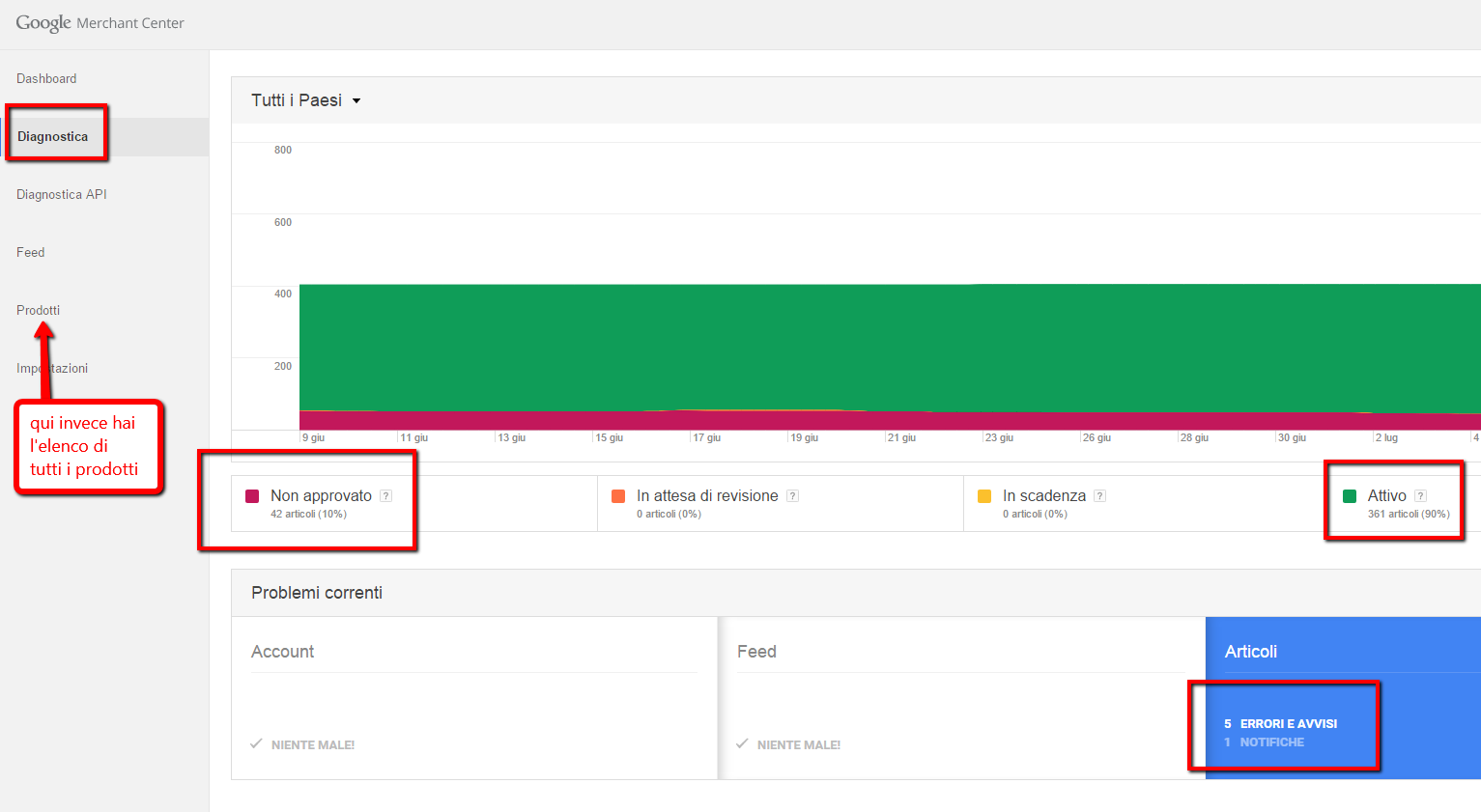Click the yellow In scadenza legend square
The width and height of the screenshot is (1481, 812).
pyautogui.click(x=984, y=496)
